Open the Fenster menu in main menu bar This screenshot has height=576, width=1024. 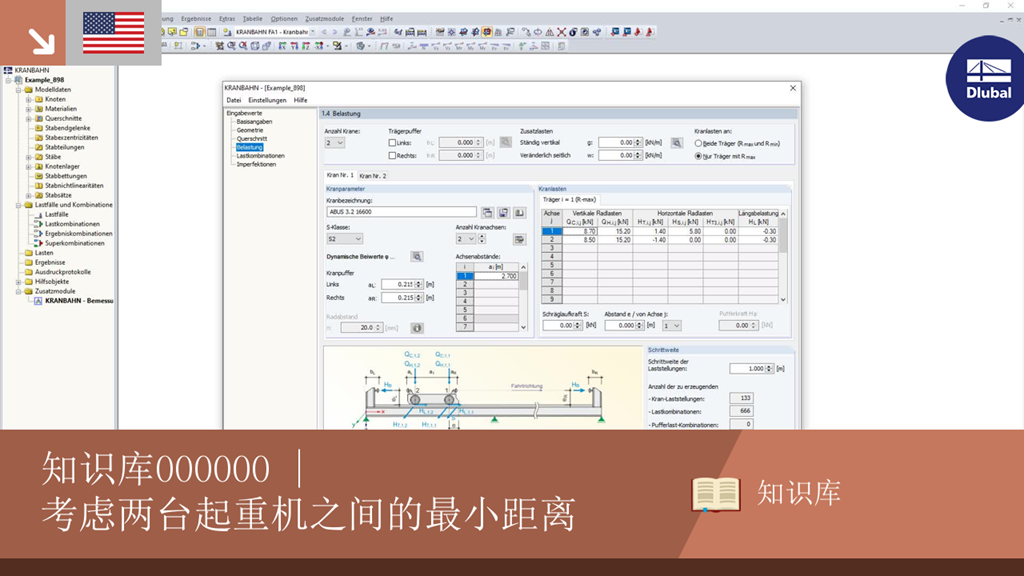(x=362, y=19)
